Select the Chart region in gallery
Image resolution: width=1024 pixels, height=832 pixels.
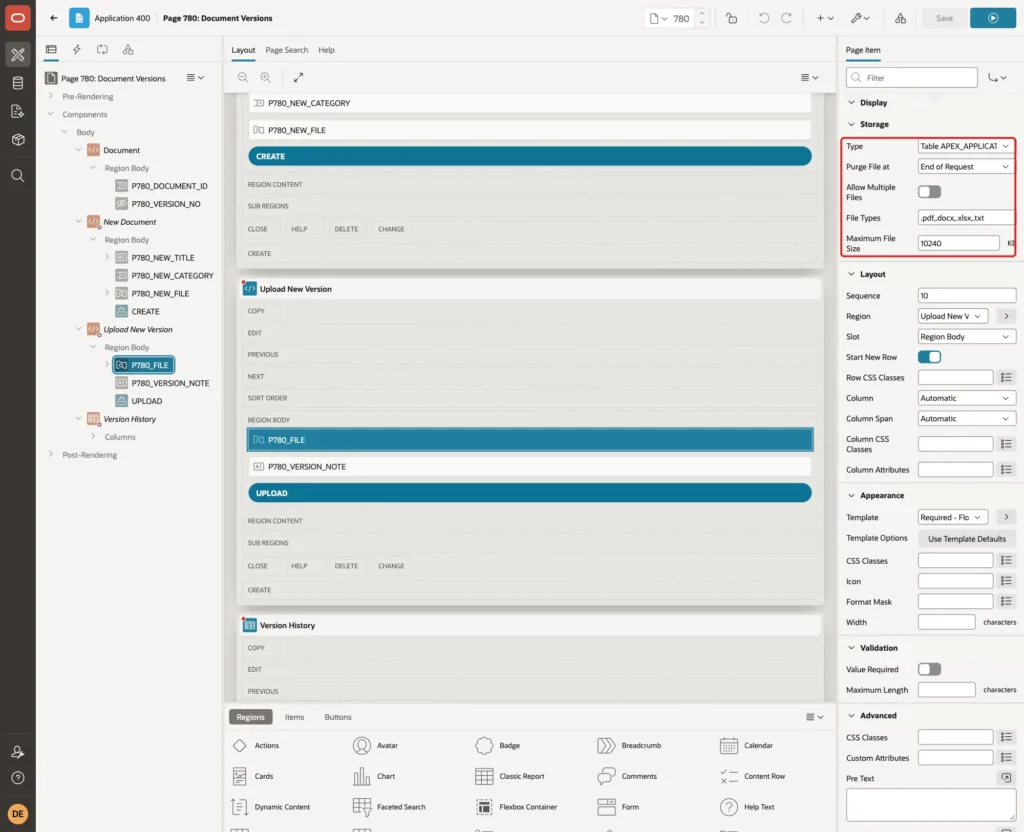click(374, 776)
